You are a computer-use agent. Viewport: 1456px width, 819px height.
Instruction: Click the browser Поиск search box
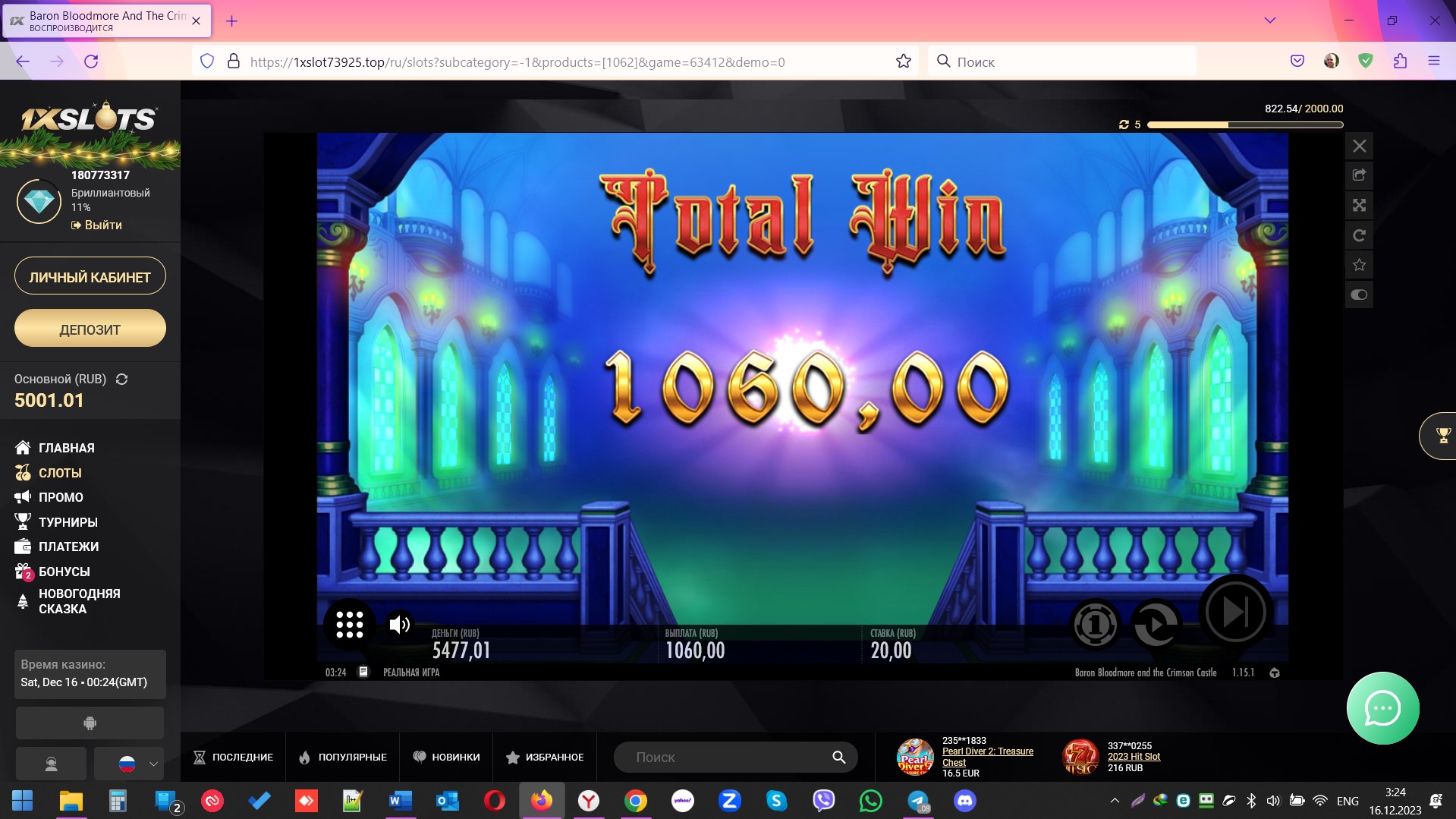1061,61
